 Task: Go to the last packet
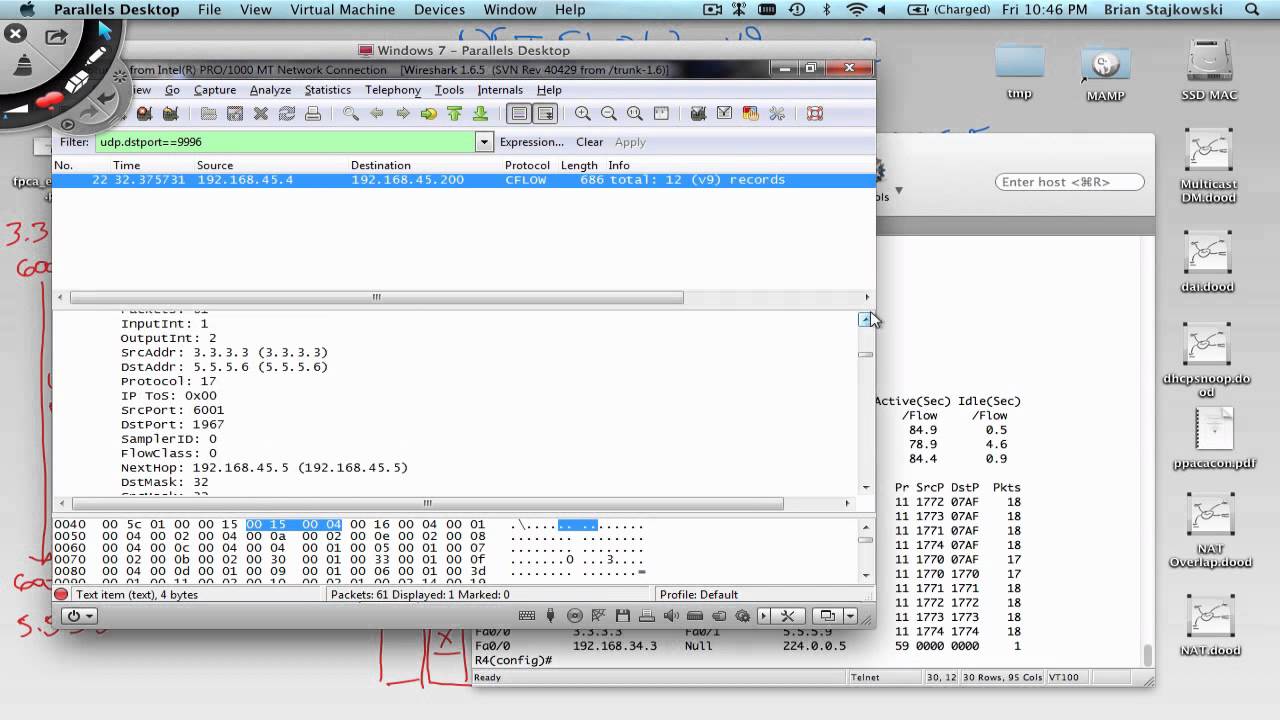pos(480,114)
